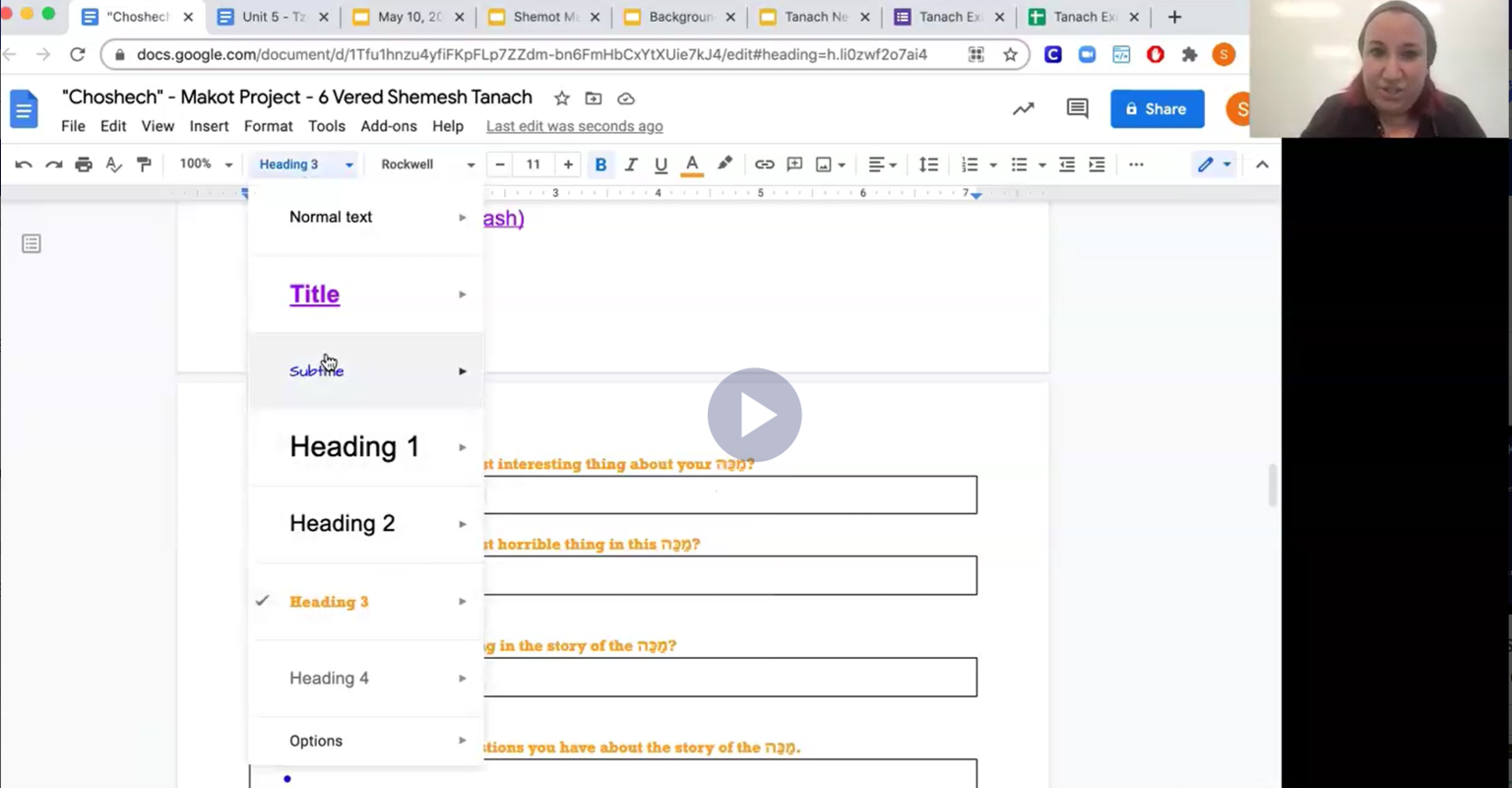1512x788 pixels.
Task: Toggle italic formatting
Action: pos(631,164)
